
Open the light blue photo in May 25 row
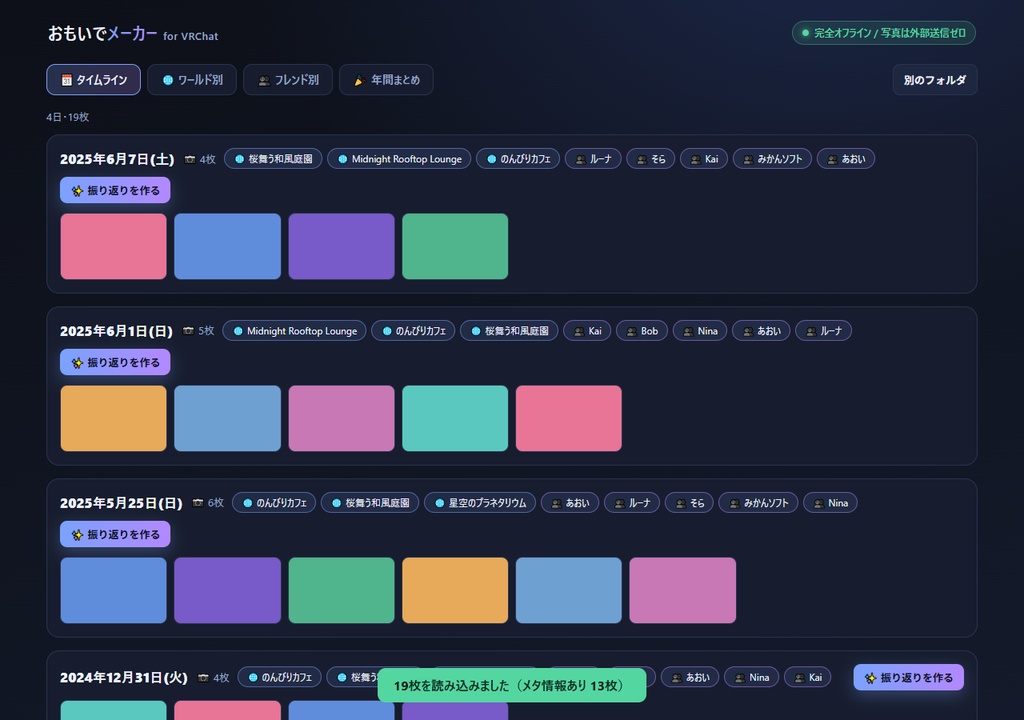(x=569, y=590)
